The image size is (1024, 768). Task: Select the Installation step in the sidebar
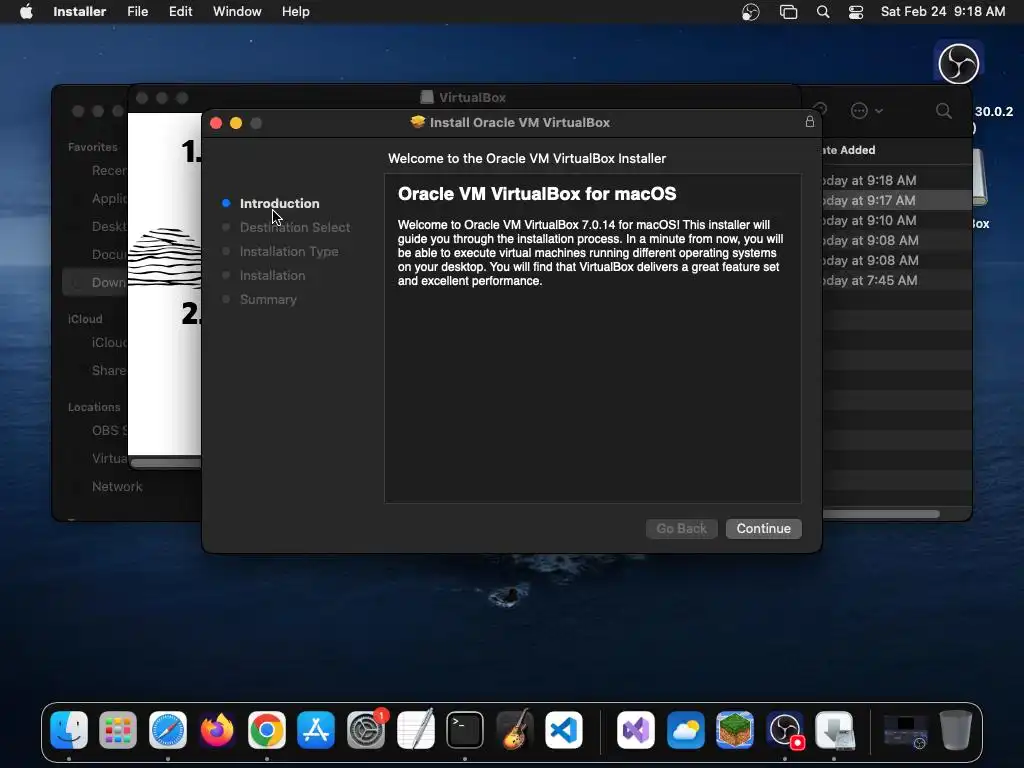(x=272, y=276)
